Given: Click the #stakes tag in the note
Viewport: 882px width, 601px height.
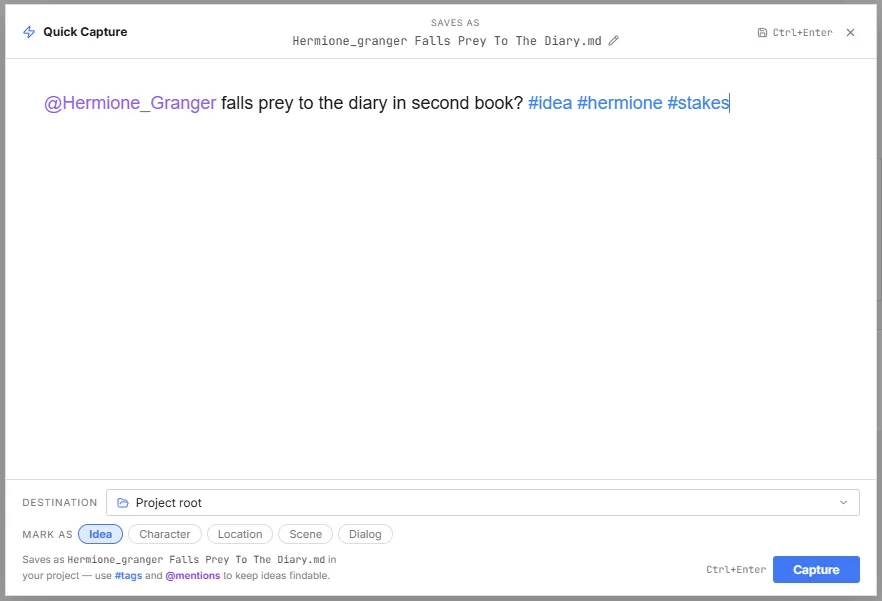Looking at the screenshot, I should (698, 103).
